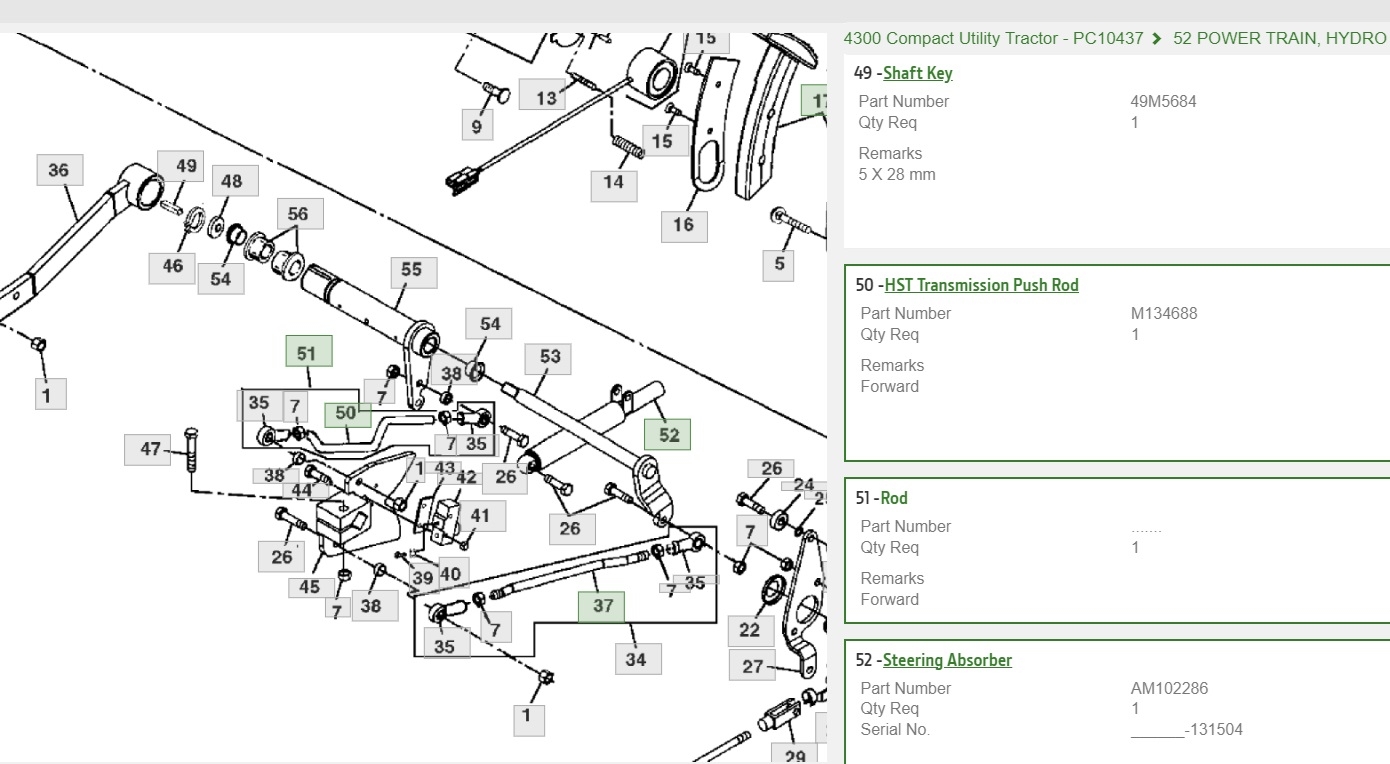Select highlighted callout 37
The image size is (1390, 764).
coord(602,606)
